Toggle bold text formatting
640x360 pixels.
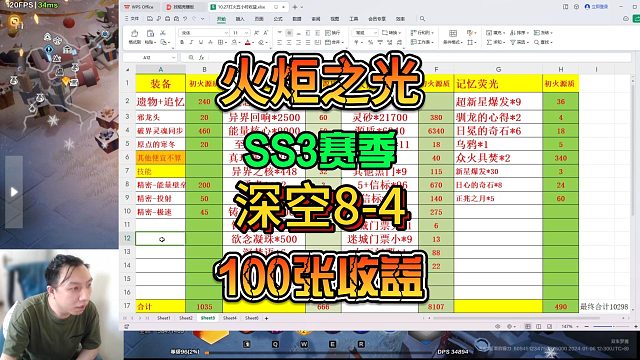click(182, 42)
